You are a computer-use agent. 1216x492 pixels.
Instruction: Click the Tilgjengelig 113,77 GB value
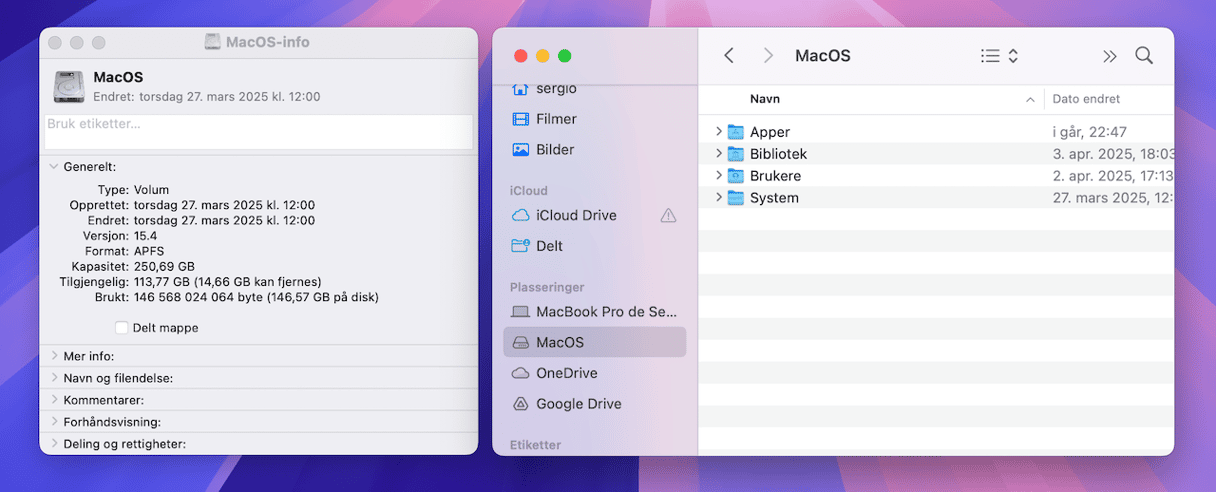[x=227, y=282]
